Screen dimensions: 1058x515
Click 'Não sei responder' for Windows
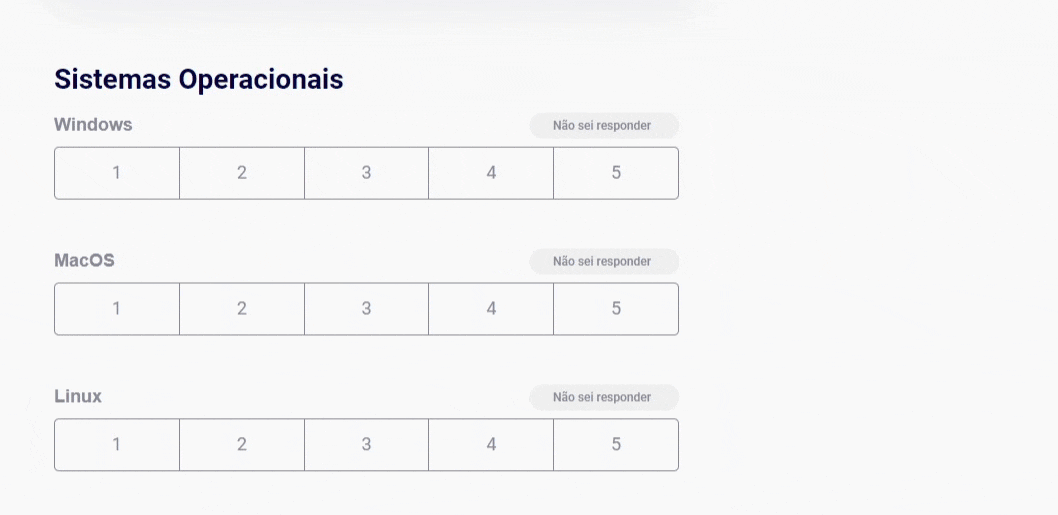(x=603, y=126)
